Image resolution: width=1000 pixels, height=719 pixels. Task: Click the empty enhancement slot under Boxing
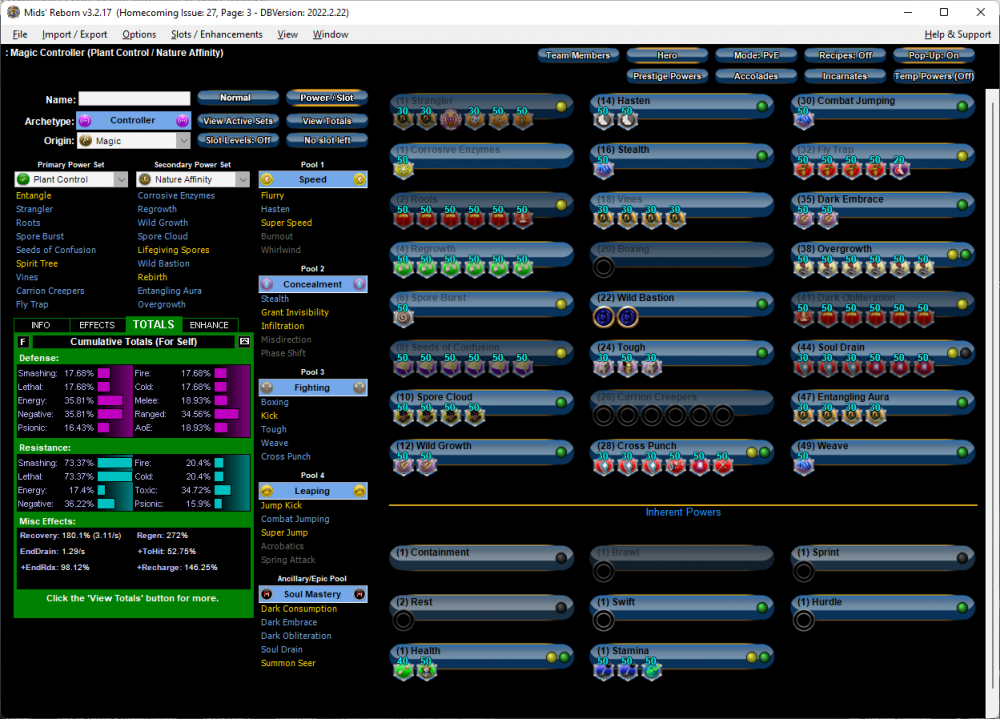[x=603, y=267]
